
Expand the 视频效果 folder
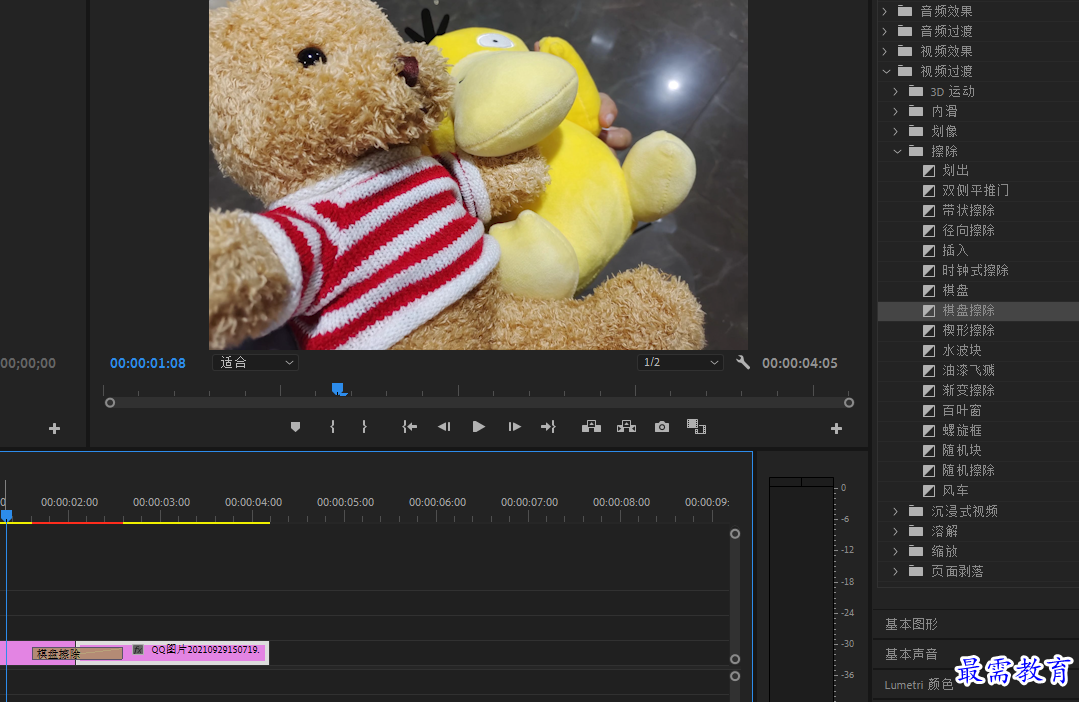coord(885,51)
